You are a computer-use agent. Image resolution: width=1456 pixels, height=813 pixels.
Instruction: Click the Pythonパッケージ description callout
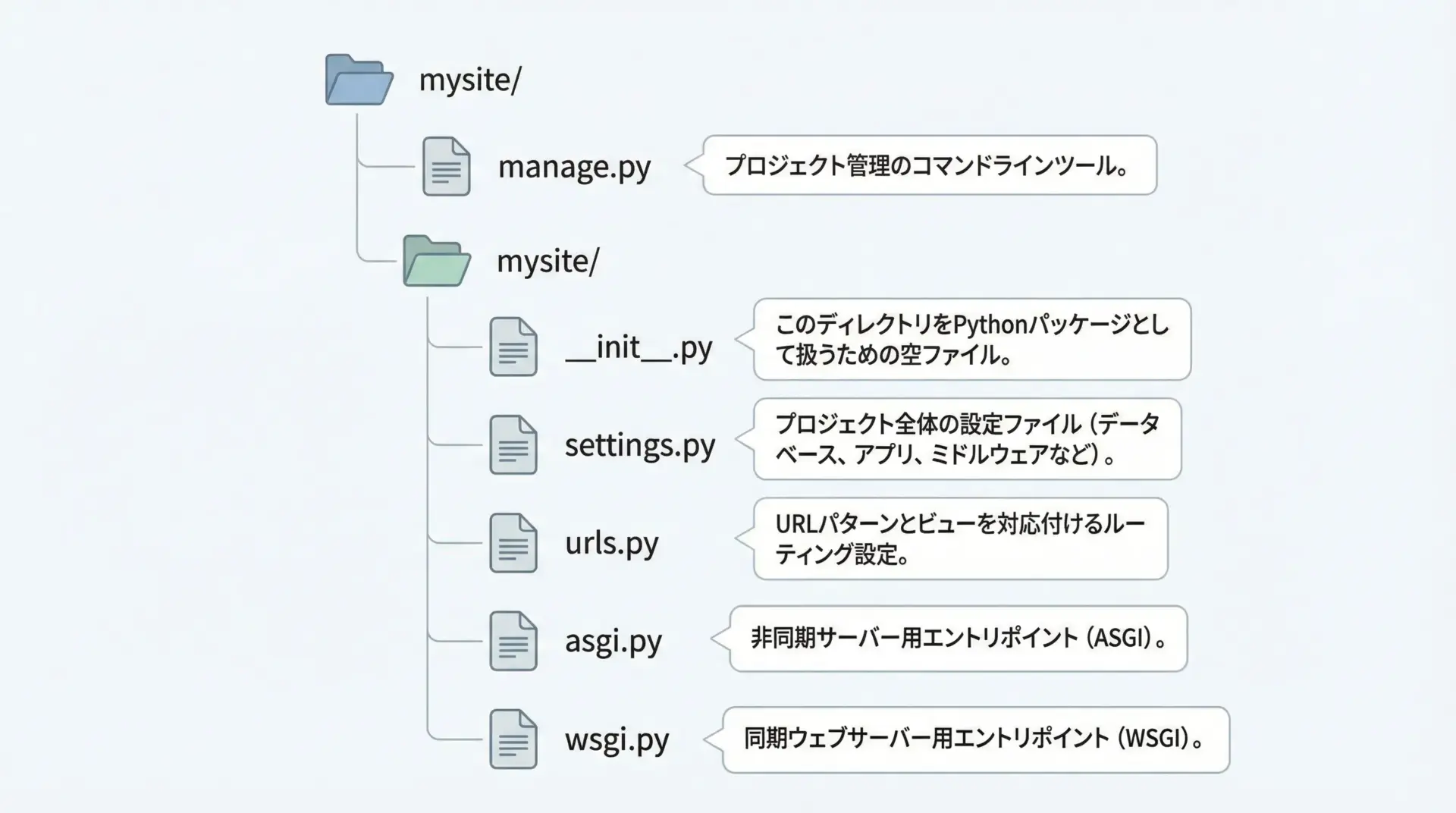pyautogui.click(x=971, y=339)
